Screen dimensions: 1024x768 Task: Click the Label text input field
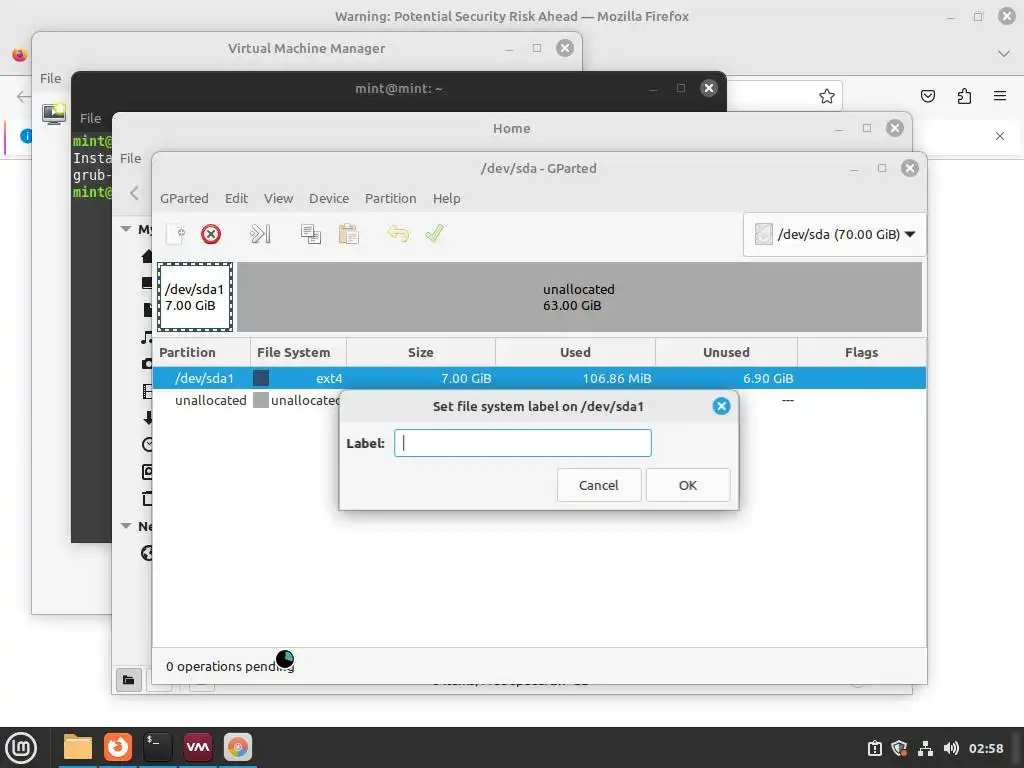point(522,443)
